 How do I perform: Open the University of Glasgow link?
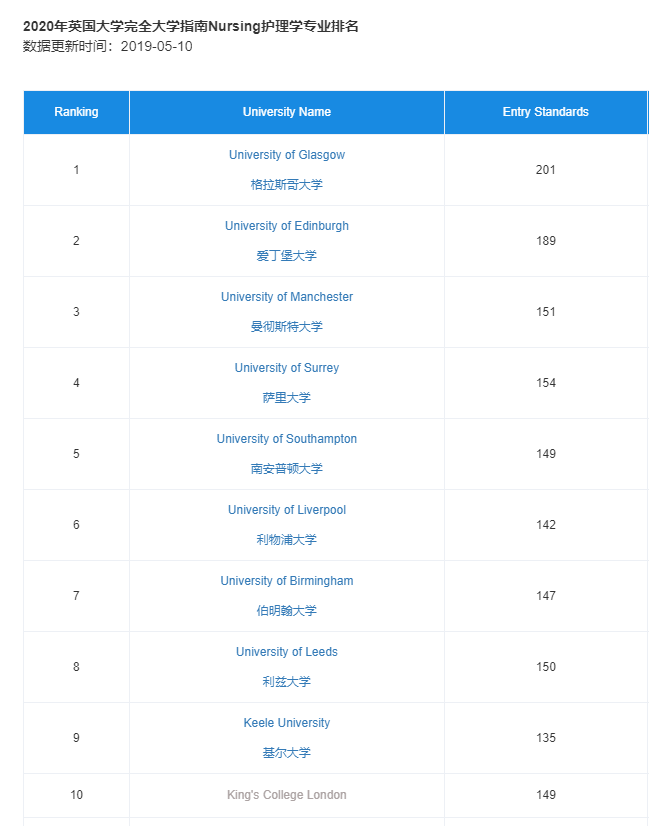click(287, 155)
